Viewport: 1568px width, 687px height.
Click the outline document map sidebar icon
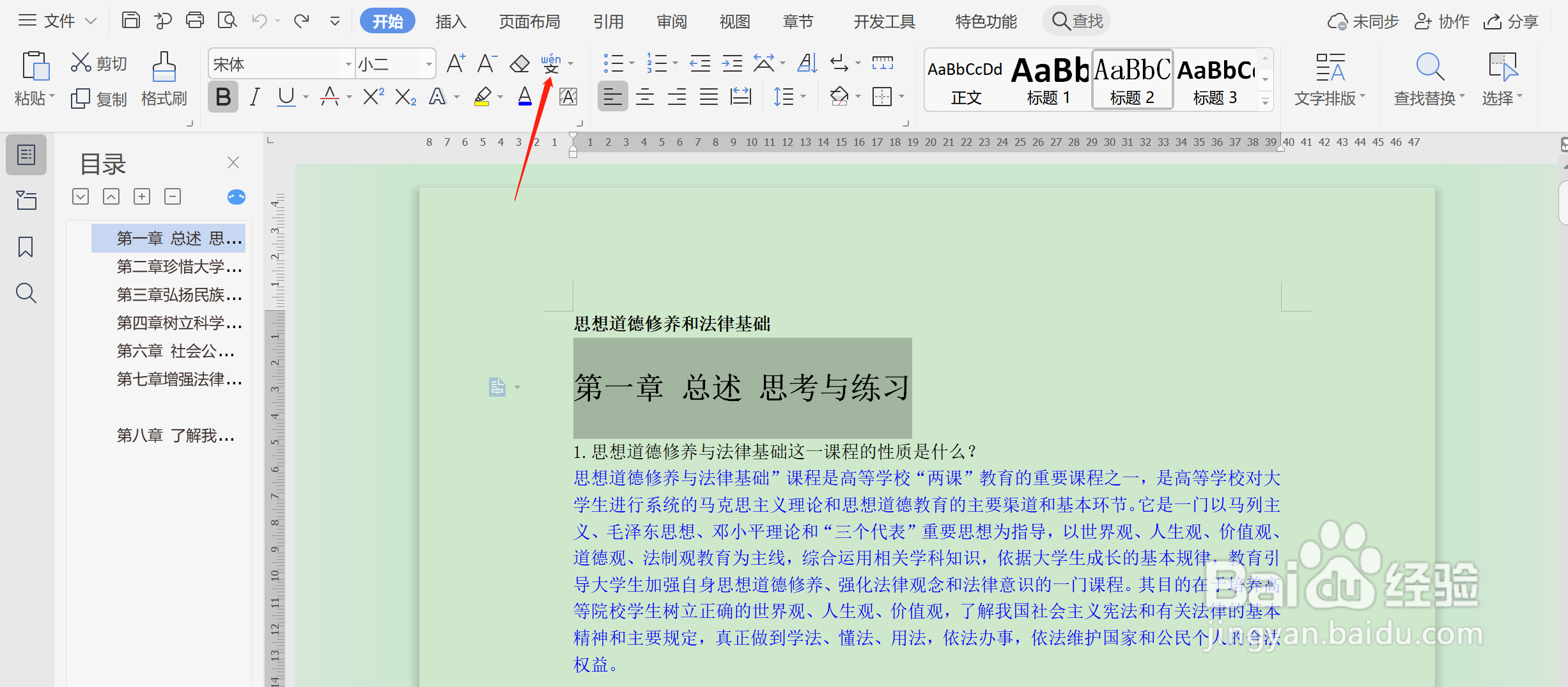coord(26,155)
